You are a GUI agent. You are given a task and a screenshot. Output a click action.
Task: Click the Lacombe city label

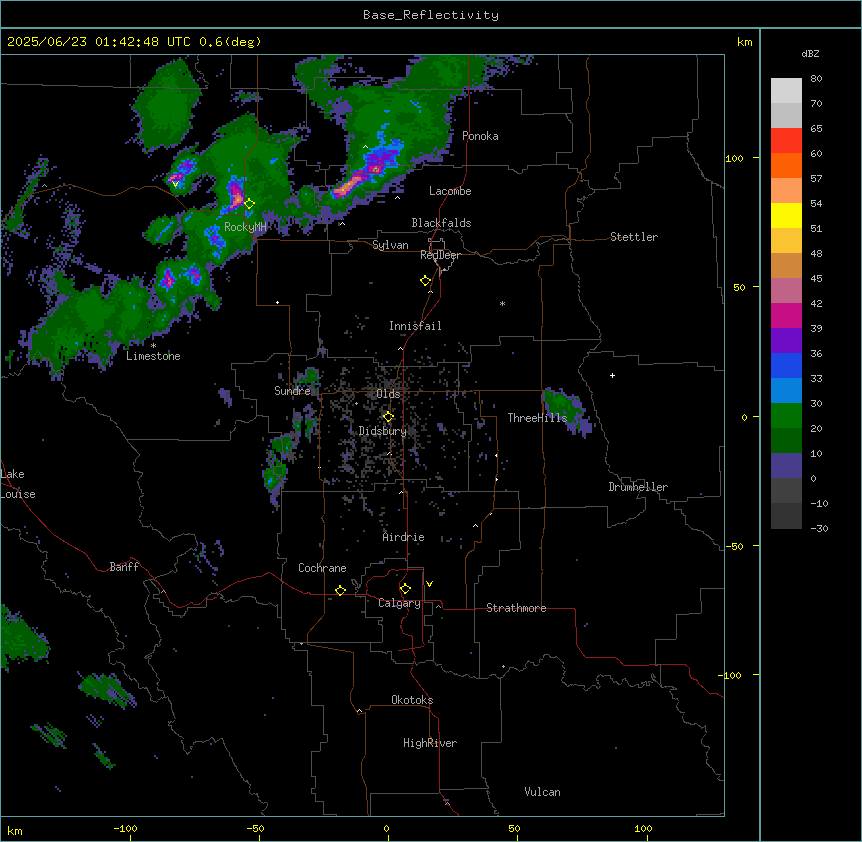tap(450, 191)
